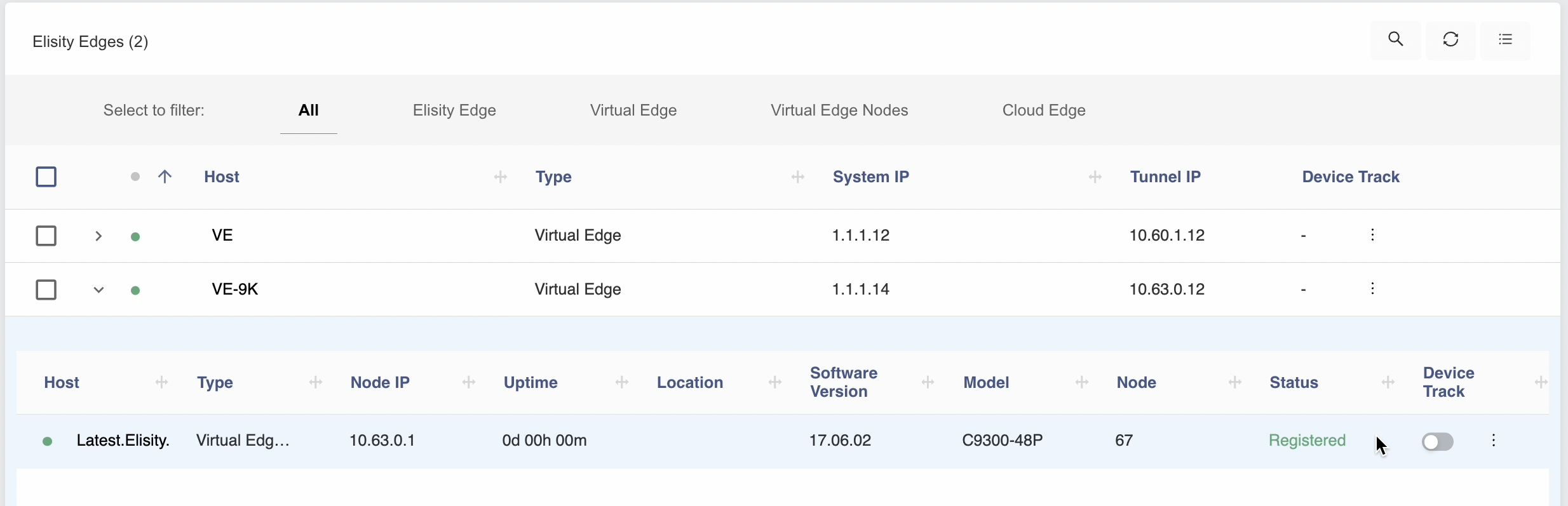Sort by top Host column header
Image resolution: width=1568 pixels, height=506 pixels.
[x=222, y=176]
